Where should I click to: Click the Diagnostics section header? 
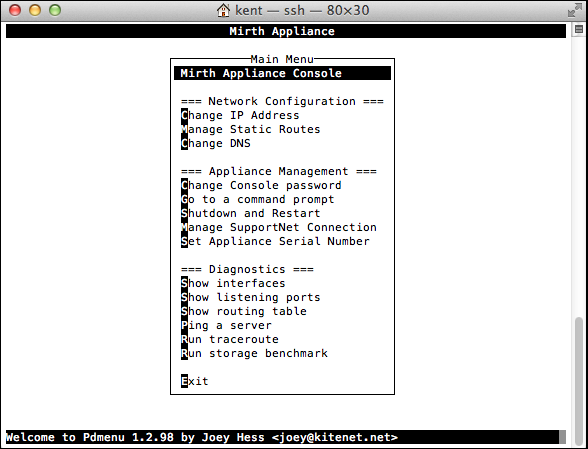247,269
